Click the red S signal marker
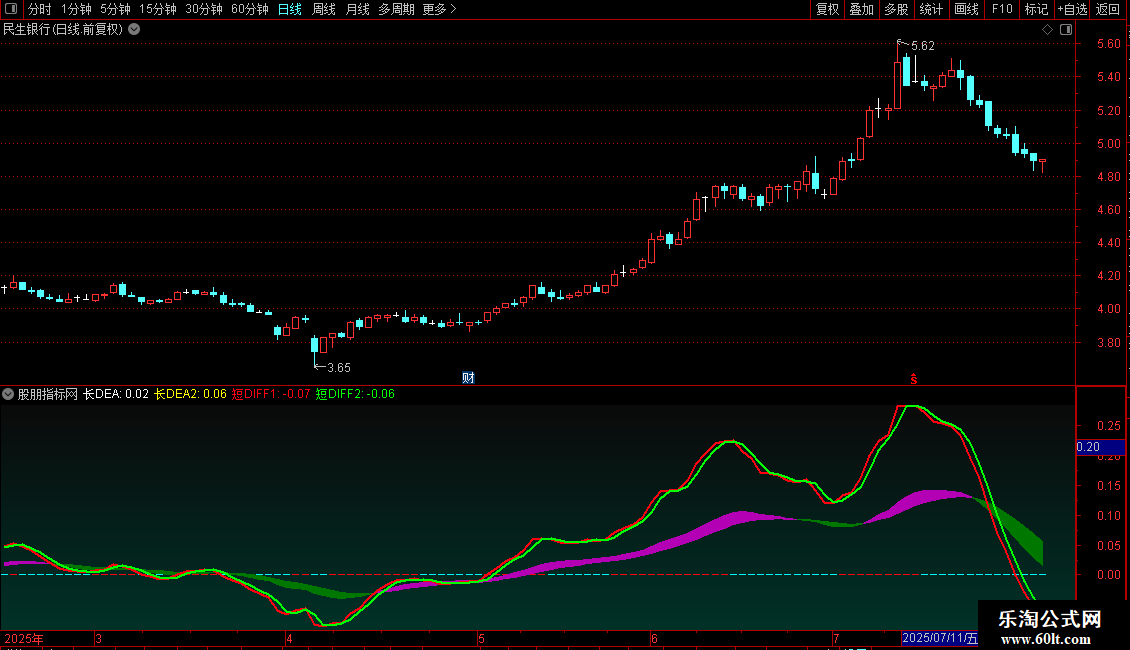The width and height of the screenshot is (1130, 650). (x=914, y=379)
